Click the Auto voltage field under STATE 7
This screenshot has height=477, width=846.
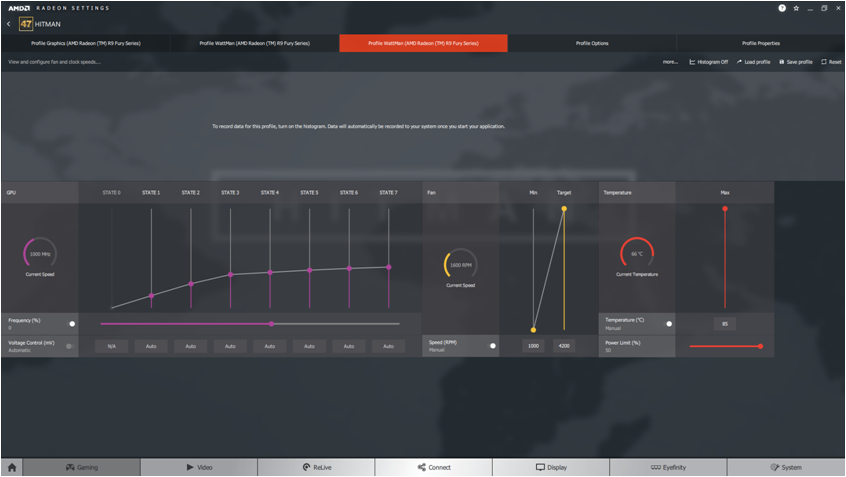point(388,346)
